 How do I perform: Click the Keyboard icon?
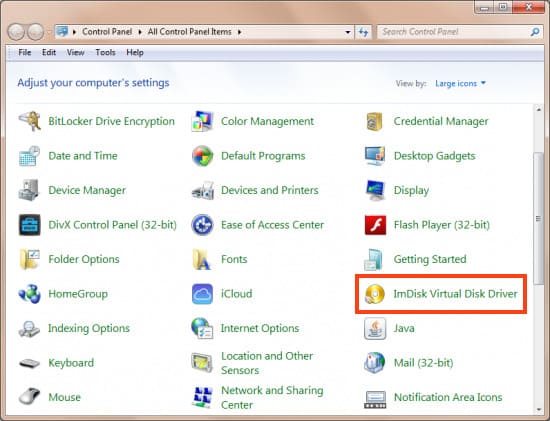tap(29, 363)
